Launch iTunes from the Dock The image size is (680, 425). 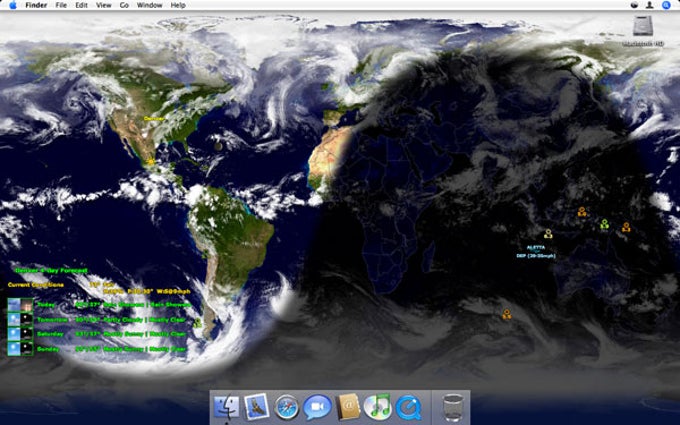378,407
